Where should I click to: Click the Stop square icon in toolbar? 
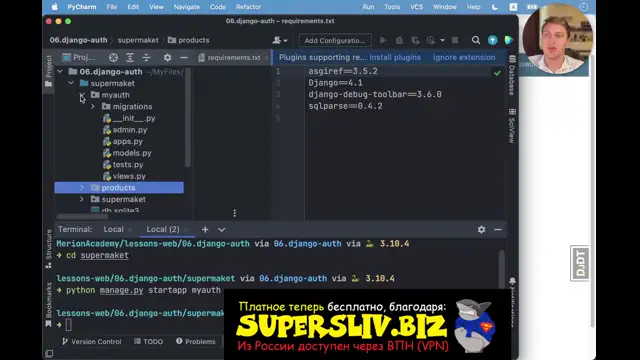click(x=455, y=40)
